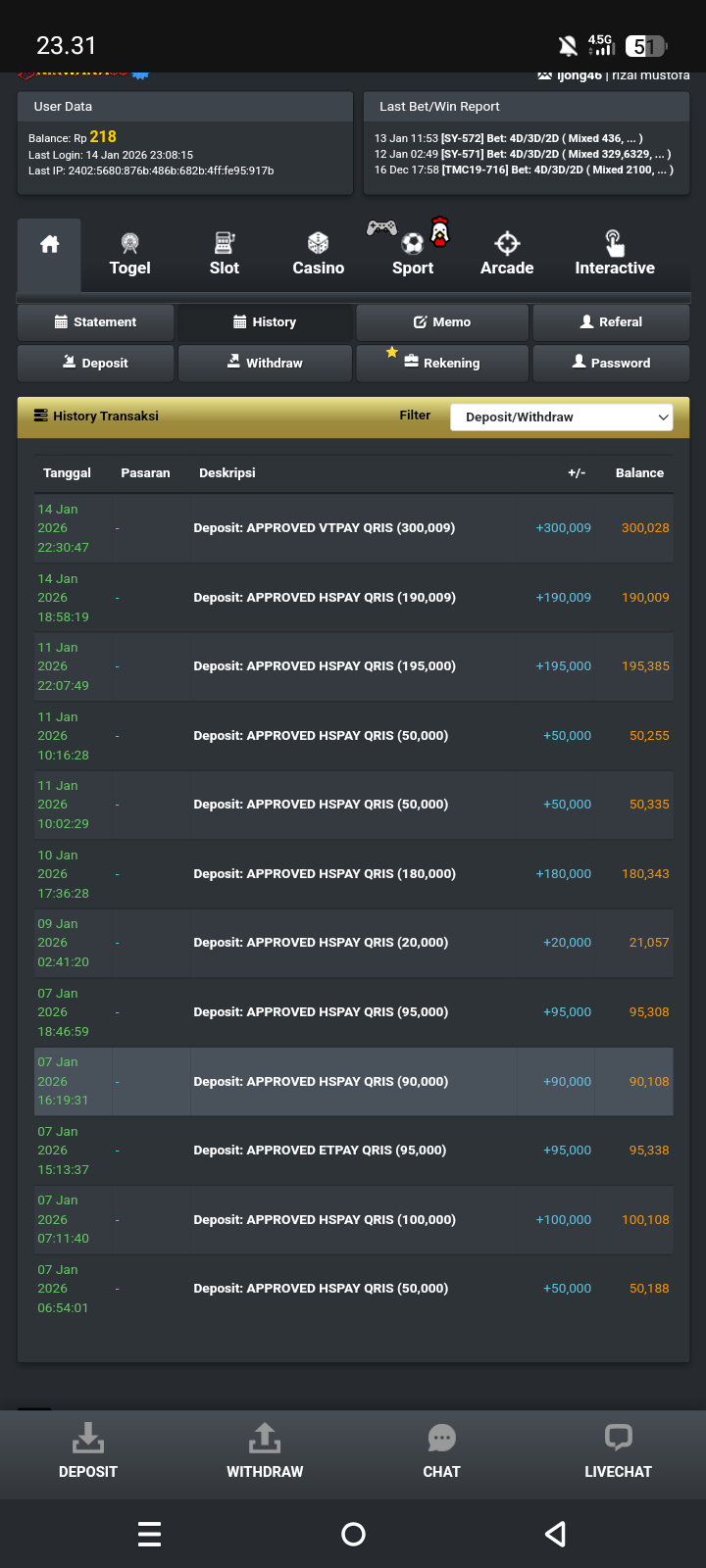Switch to the Statement tab
This screenshot has height=1568, width=706.
(x=96, y=322)
